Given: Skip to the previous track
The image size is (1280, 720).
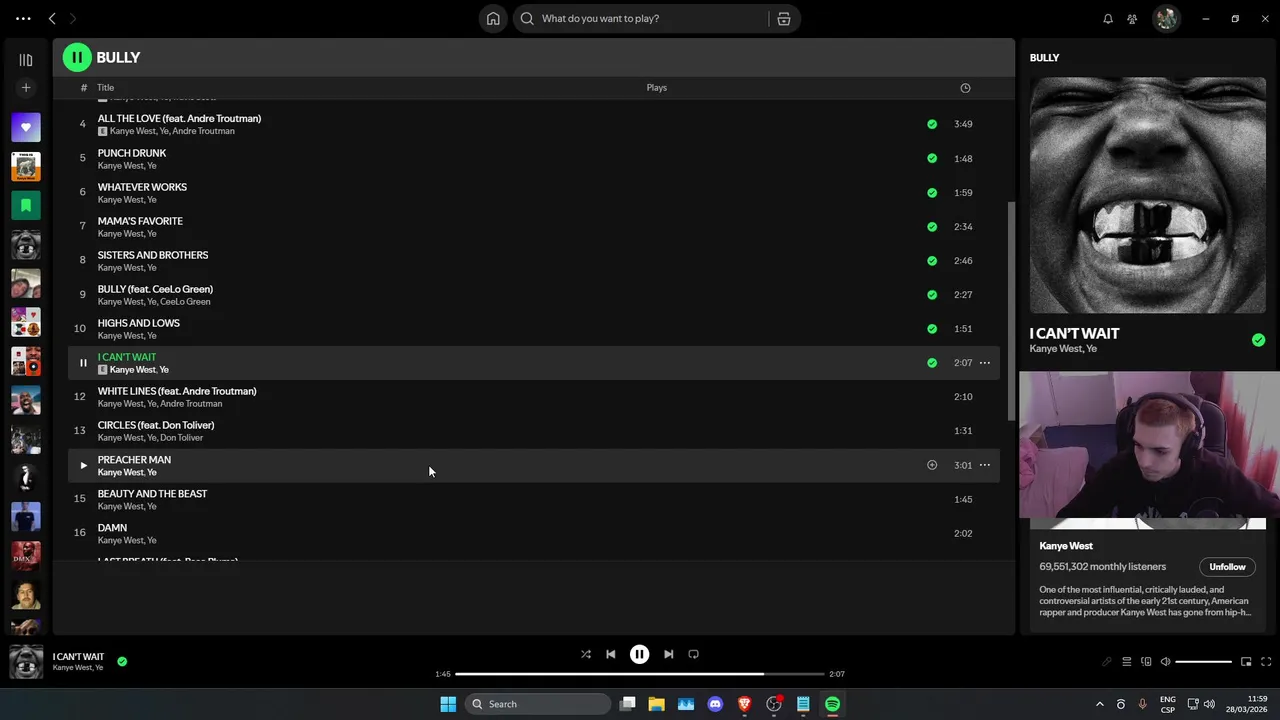Looking at the screenshot, I should [x=611, y=654].
